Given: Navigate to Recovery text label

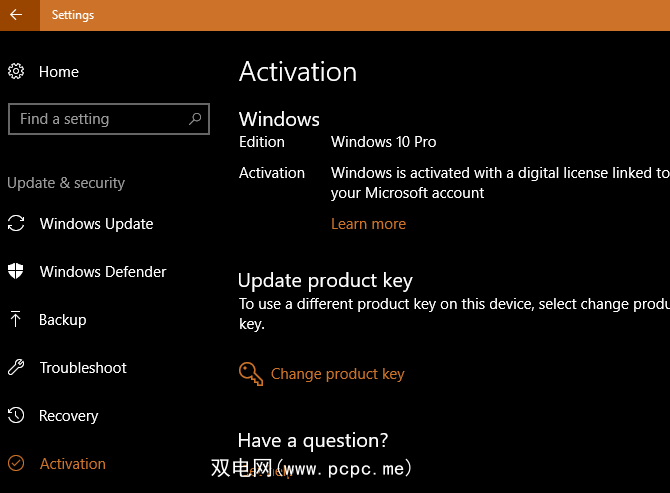Looking at the screenshot, I should 69,416.
